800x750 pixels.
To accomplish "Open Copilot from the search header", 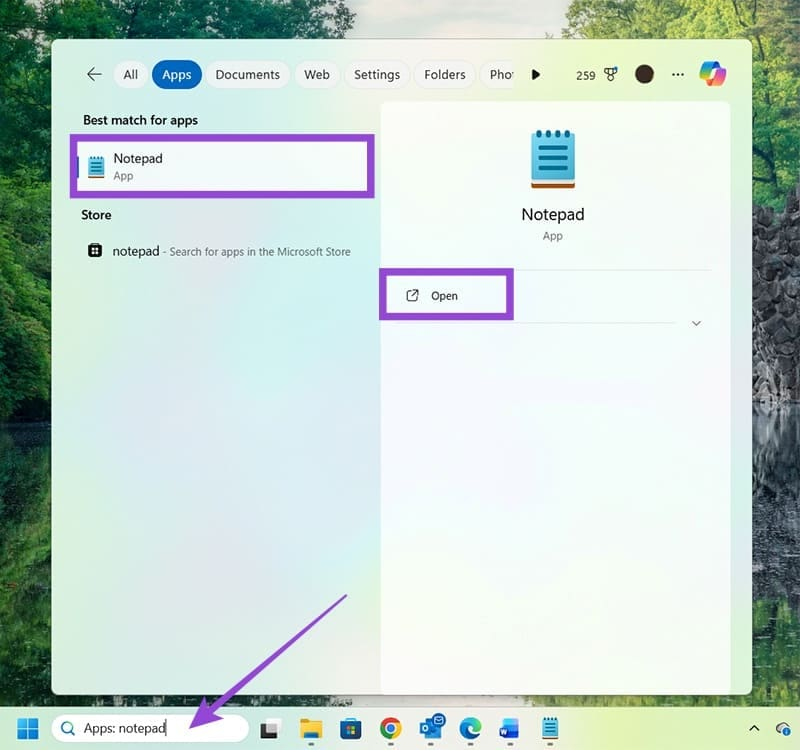I will [x=713, y=74].
